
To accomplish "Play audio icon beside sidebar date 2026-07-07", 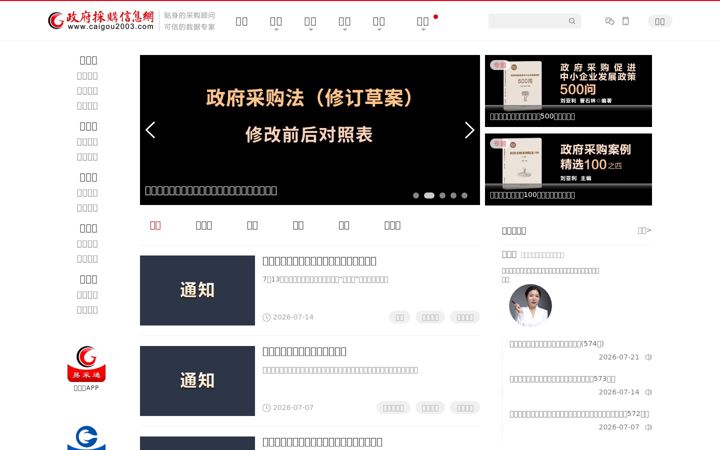I will [648, 427].
